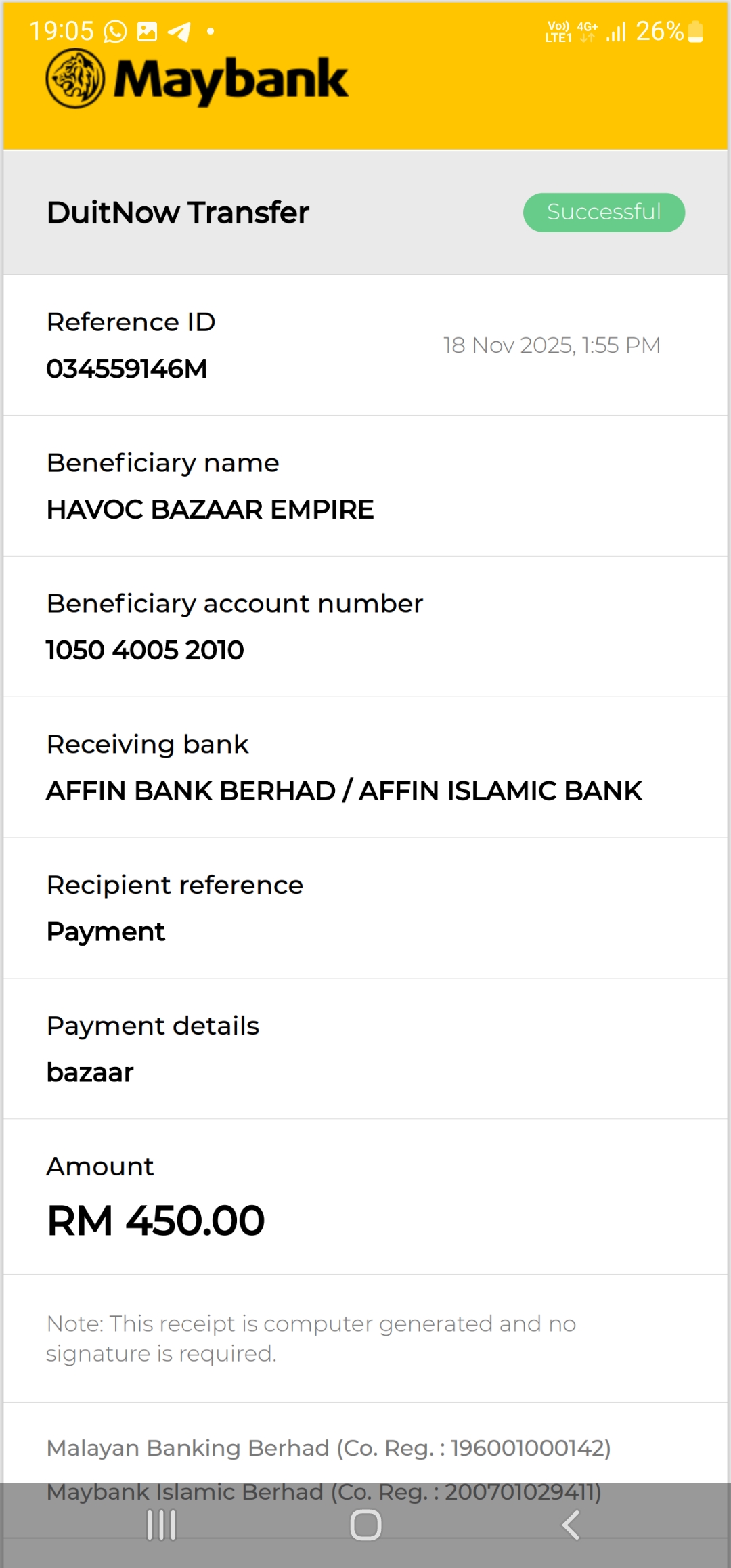Viewport: 731px width, 1568px height.
Task: Tap the payment details bazaar text
Action: (x=90, y=1072)
